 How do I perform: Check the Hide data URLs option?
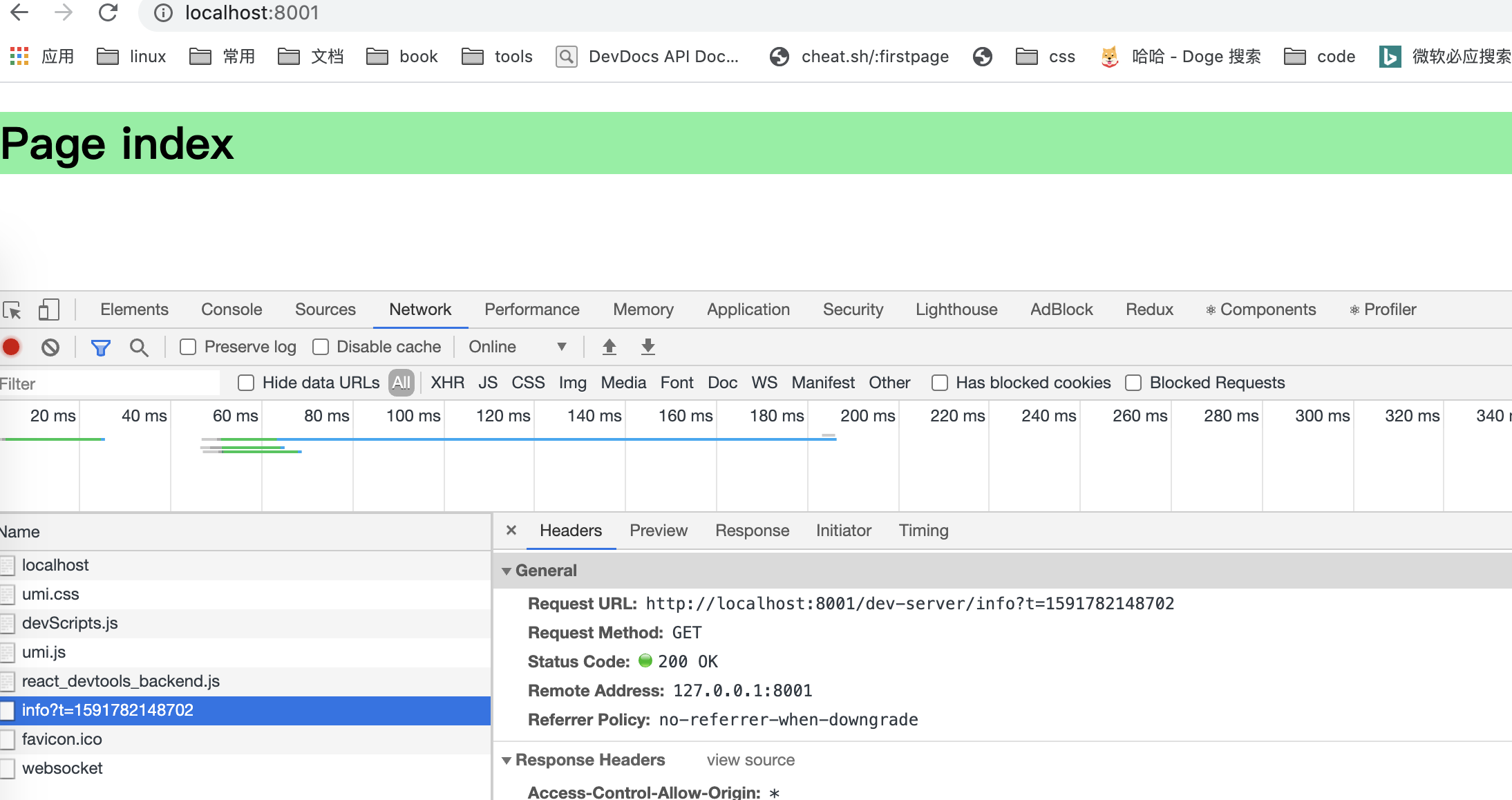tap(246, 382)
